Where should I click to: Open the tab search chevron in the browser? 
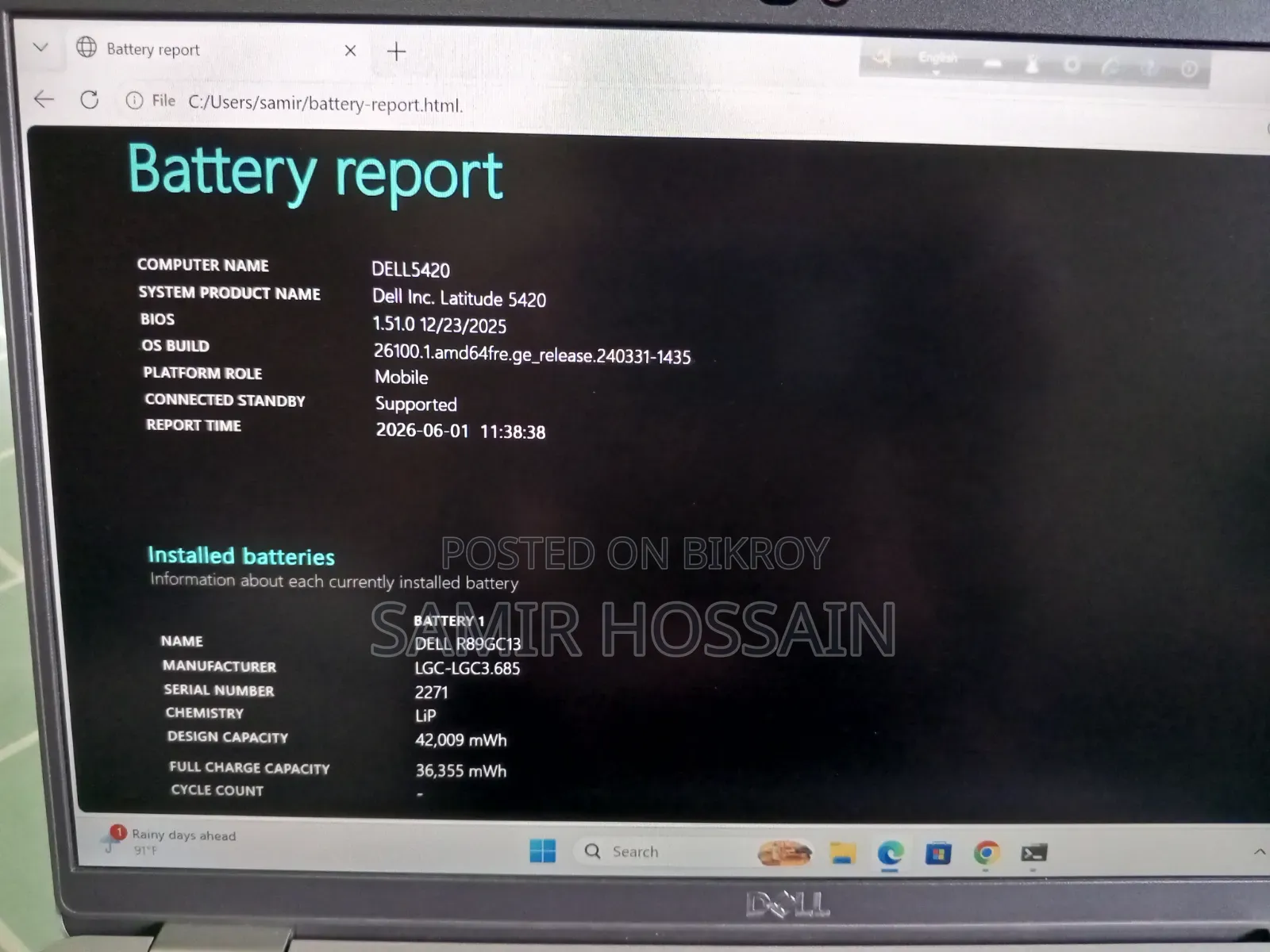coord(40,48)
